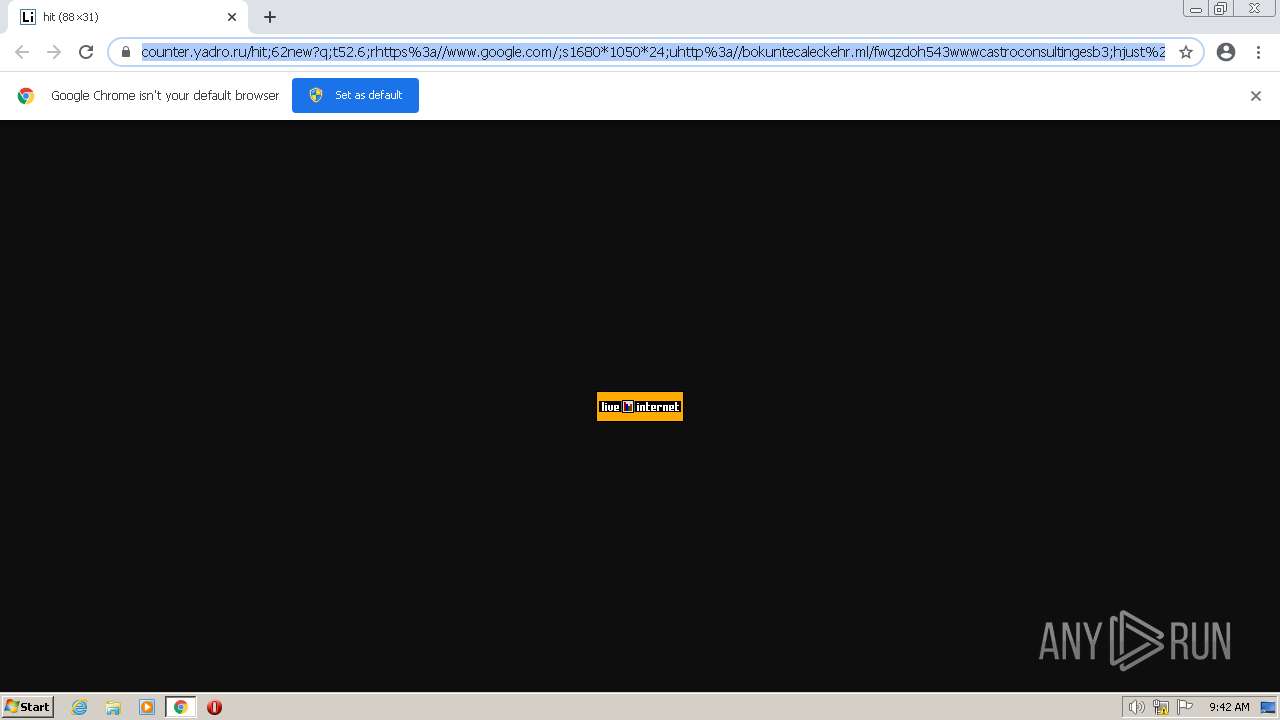Click the volume speaker tray icon
The image size is (1280, 720).
pos(1136,707)
